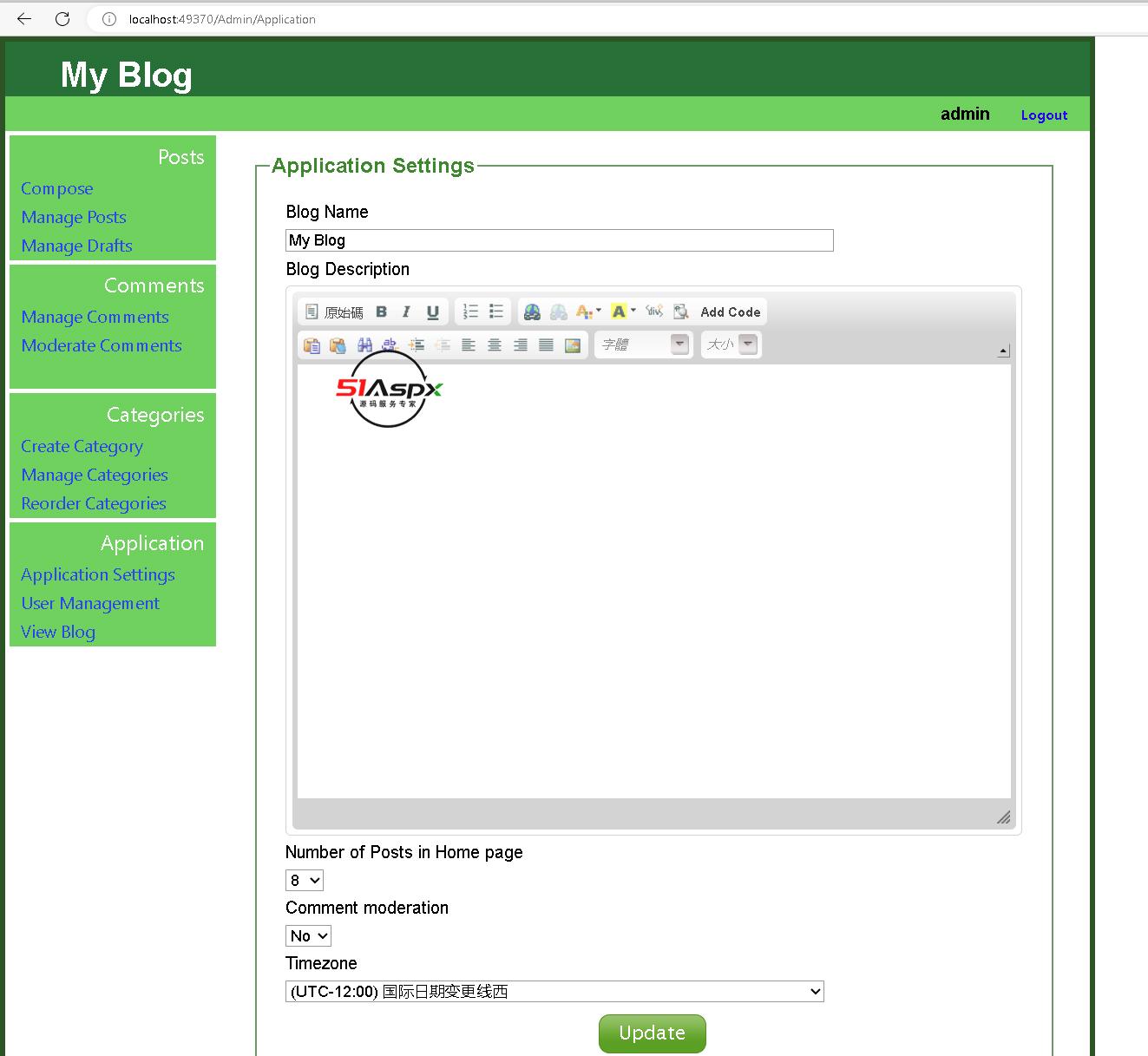The image size is (1148, 1056).
Task: Open the Timezone dropdown
Action: [x=554, y=992]
